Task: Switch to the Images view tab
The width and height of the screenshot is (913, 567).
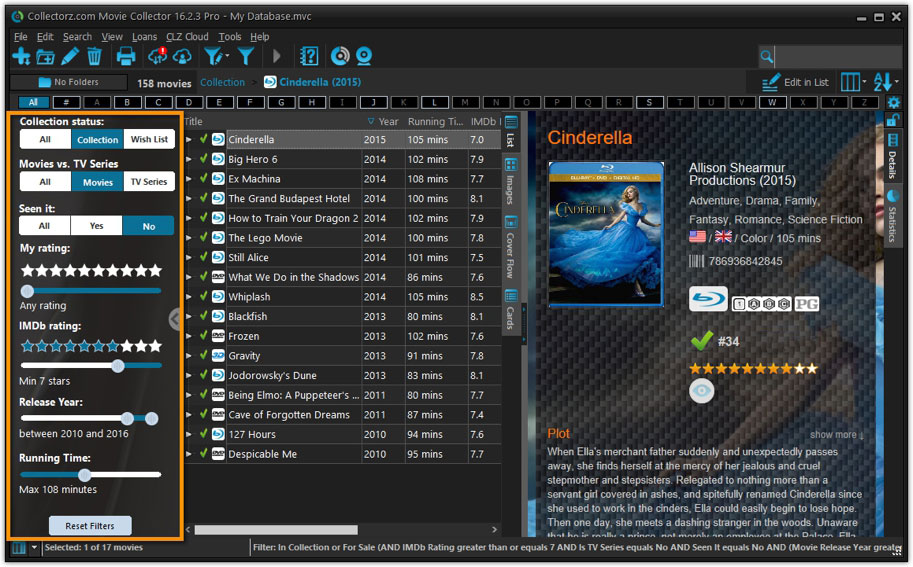Action: [511, 181]
